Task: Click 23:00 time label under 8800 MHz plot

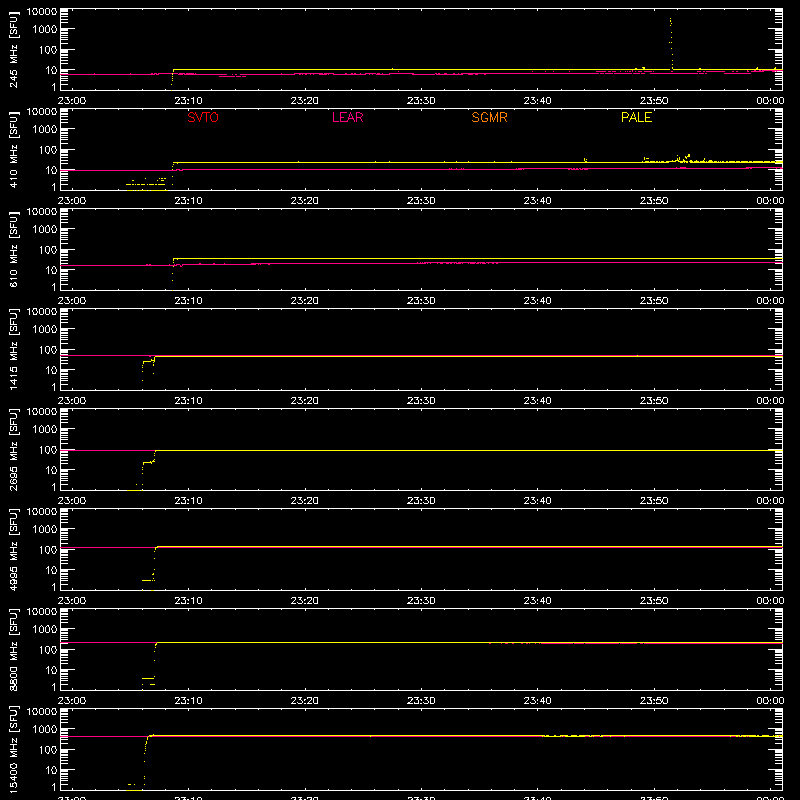Action: tap(71, 701)
